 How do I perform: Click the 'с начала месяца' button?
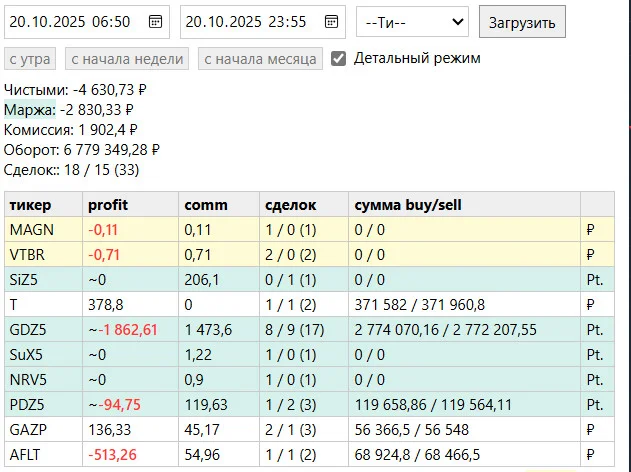tap(260, 59)
